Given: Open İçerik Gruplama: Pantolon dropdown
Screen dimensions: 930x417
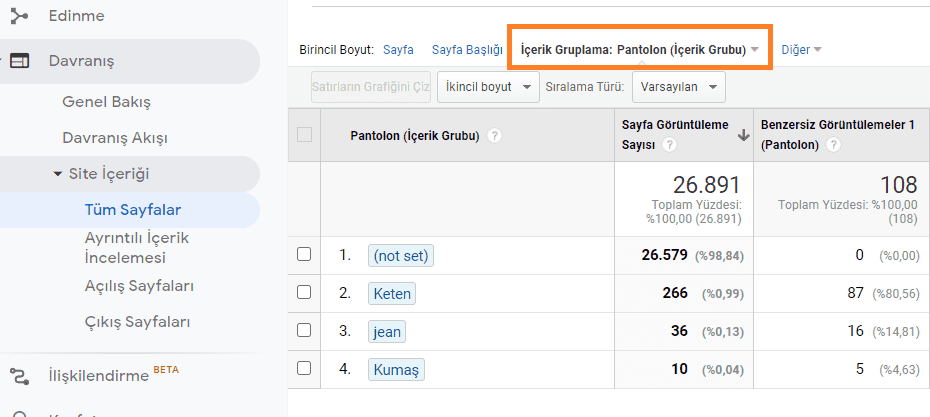Looking at the screenshot, I should pyautogui.click(x=639, y=49).
